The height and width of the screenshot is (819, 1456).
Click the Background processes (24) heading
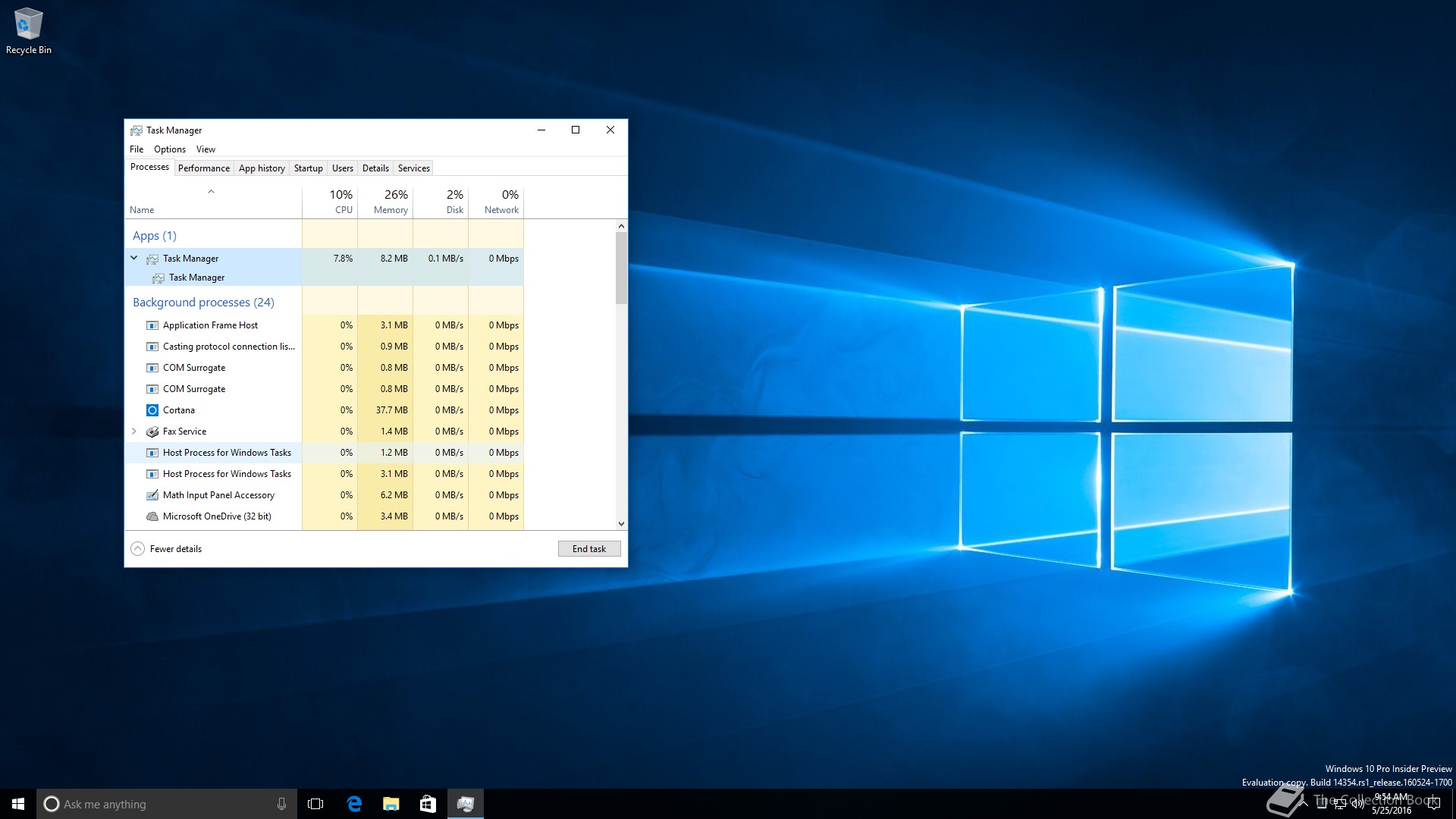(203, 303)
